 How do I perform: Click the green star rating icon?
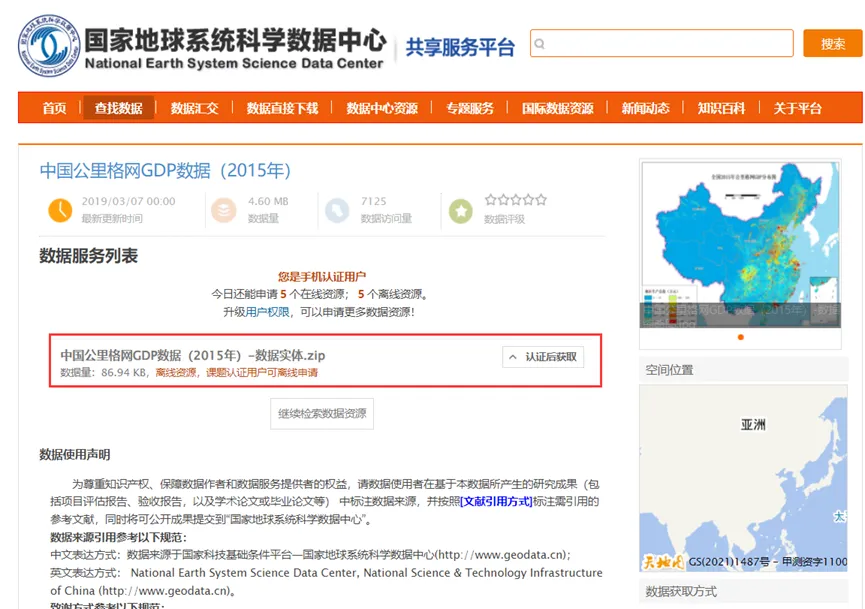click(461, 211)
